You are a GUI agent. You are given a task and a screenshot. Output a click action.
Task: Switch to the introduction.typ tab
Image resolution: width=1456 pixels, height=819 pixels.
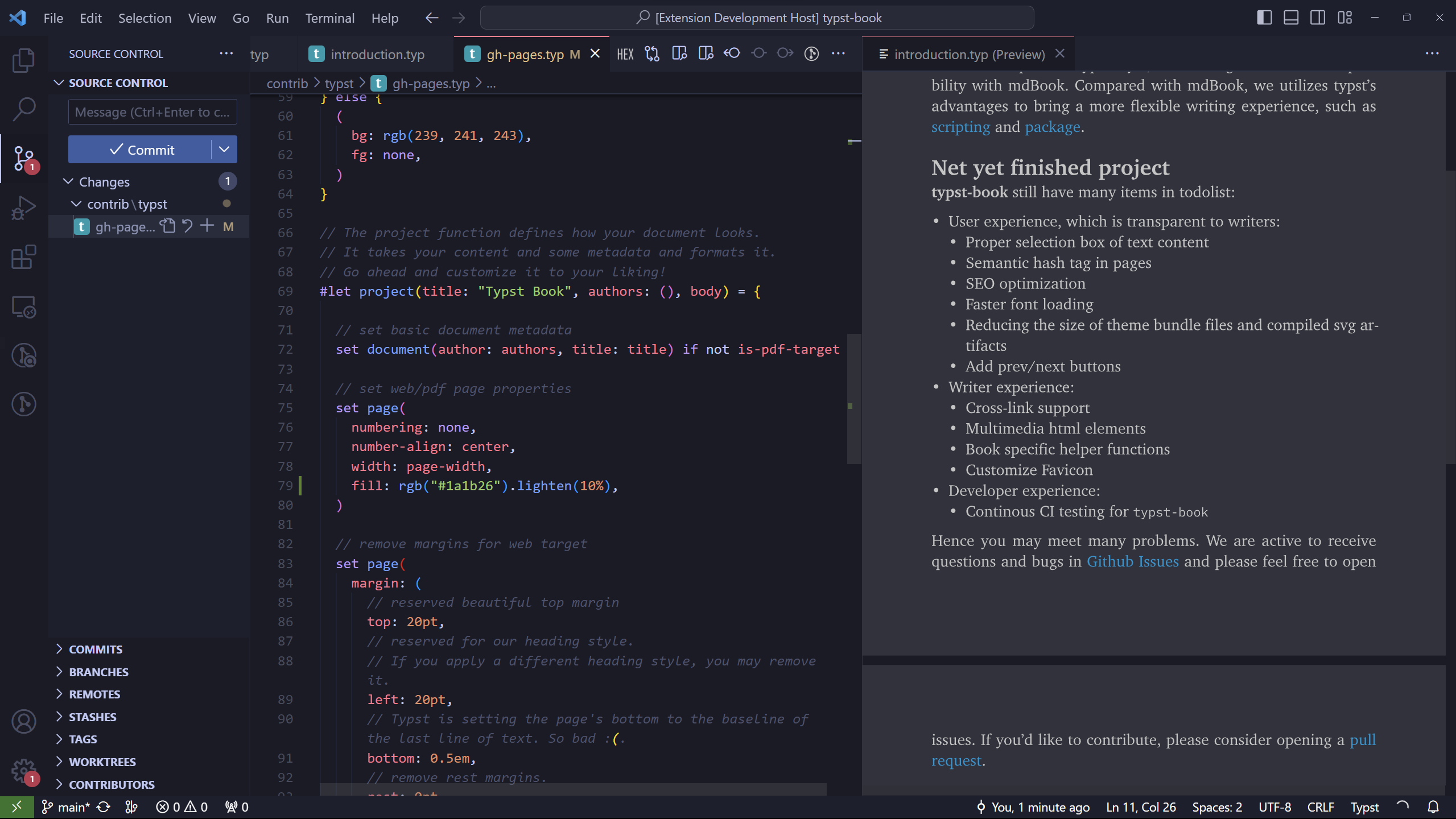377,54
